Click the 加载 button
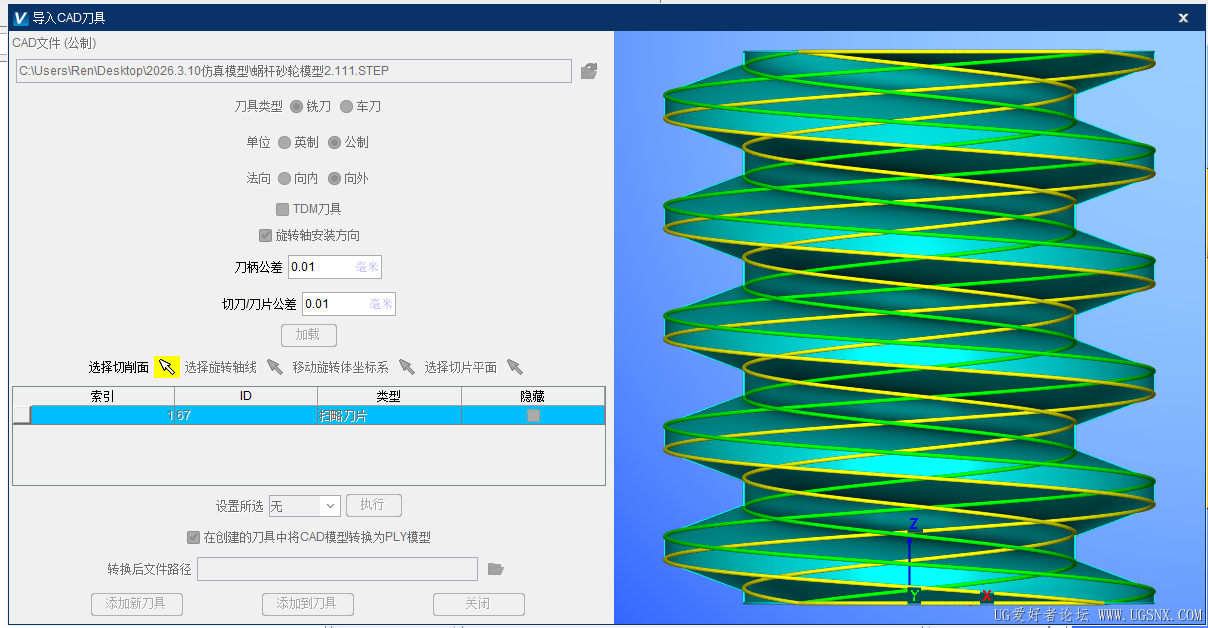This screenshot has height=628, width=1208. tap(308, 335)
